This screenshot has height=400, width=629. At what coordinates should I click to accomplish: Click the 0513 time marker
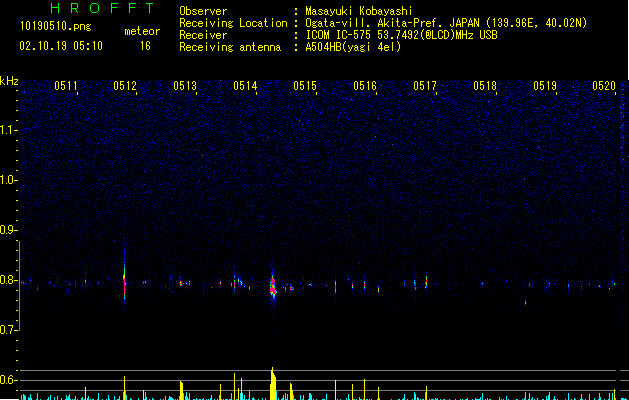(185, 86)
